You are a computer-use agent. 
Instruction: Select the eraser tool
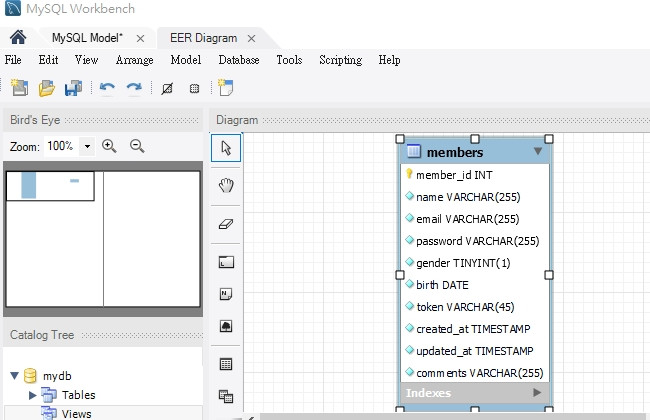click(226, 224)
